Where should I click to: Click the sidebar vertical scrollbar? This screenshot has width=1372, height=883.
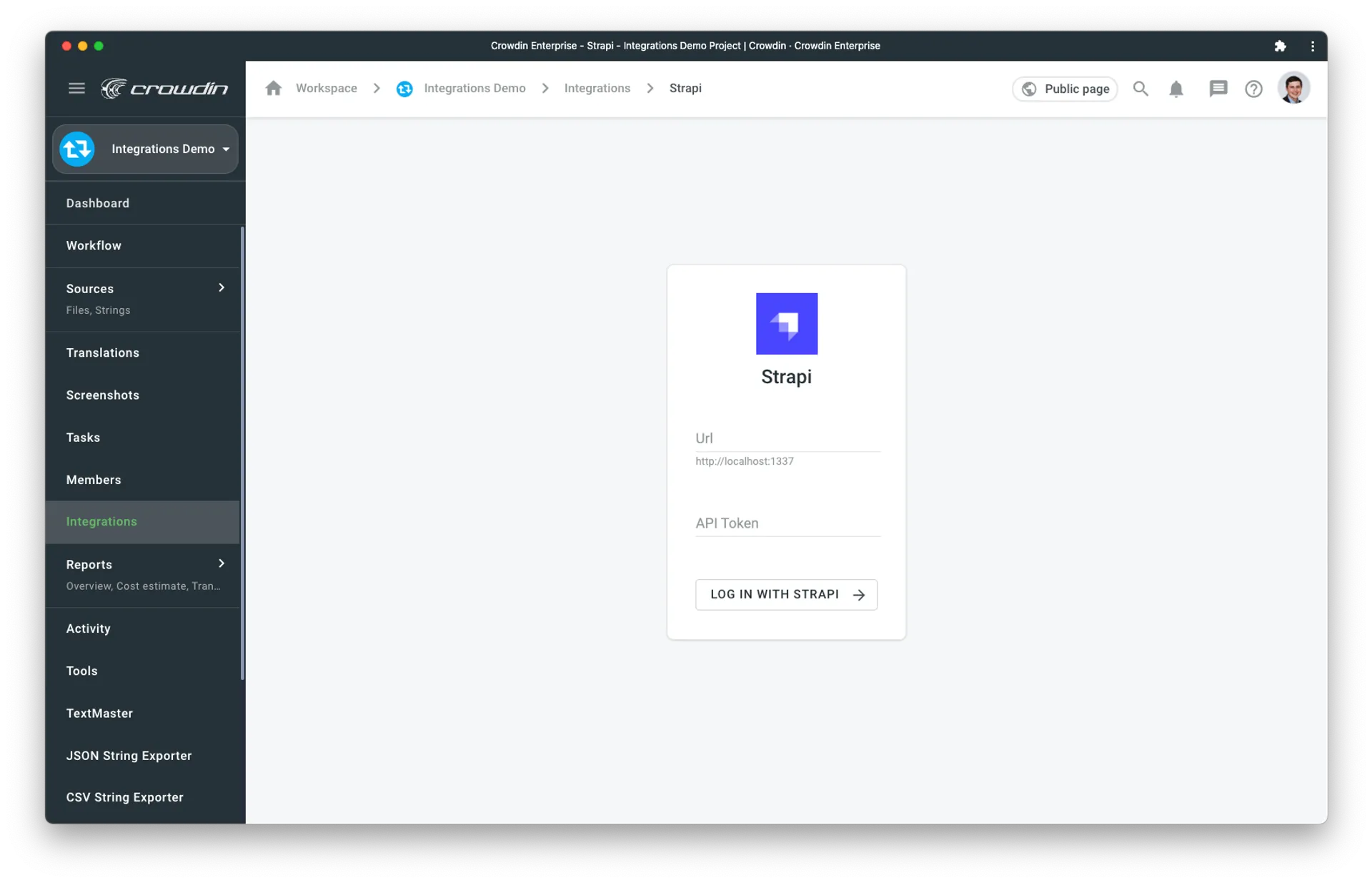(242, 453)
